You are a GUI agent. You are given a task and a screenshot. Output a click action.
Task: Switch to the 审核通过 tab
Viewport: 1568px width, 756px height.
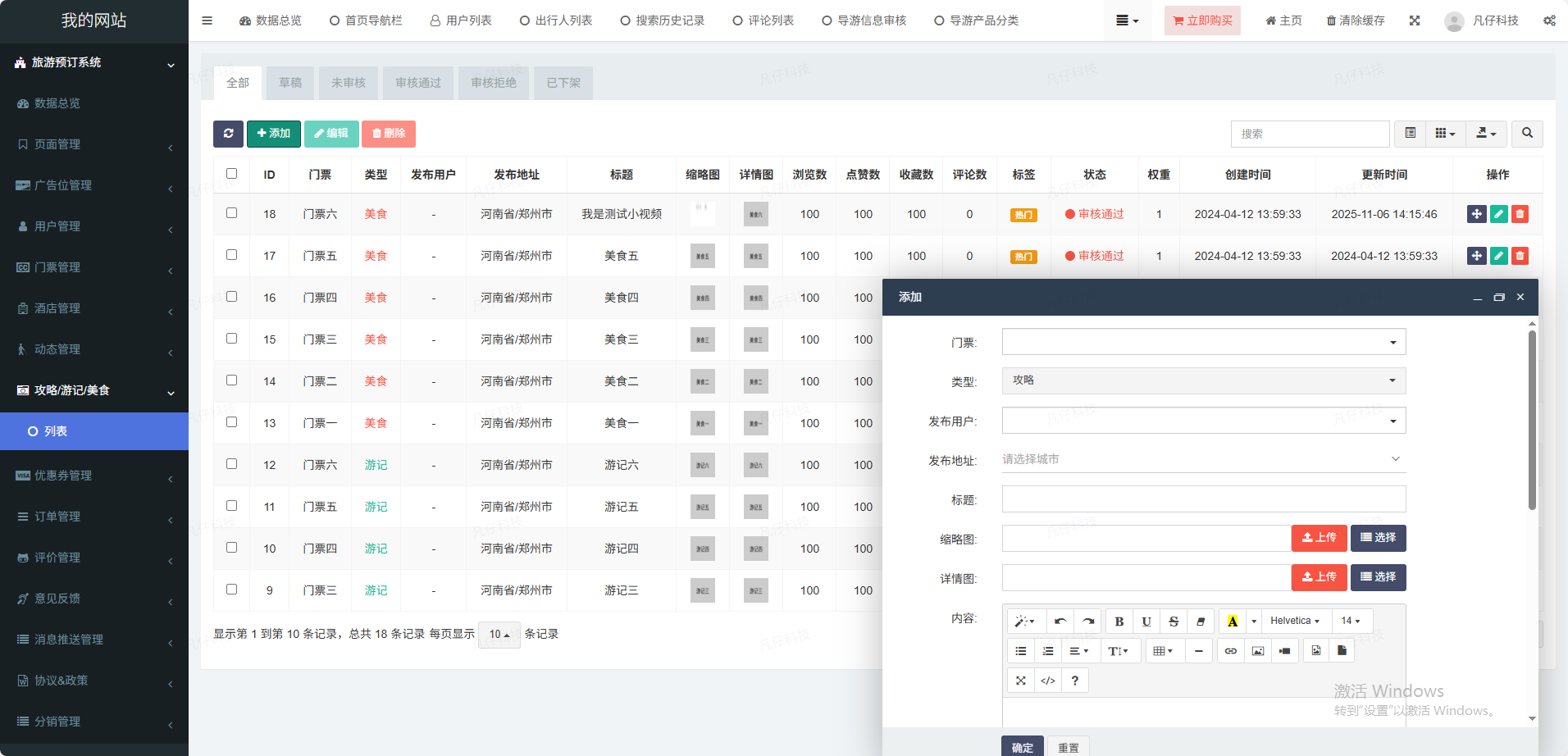pos(417,83)
